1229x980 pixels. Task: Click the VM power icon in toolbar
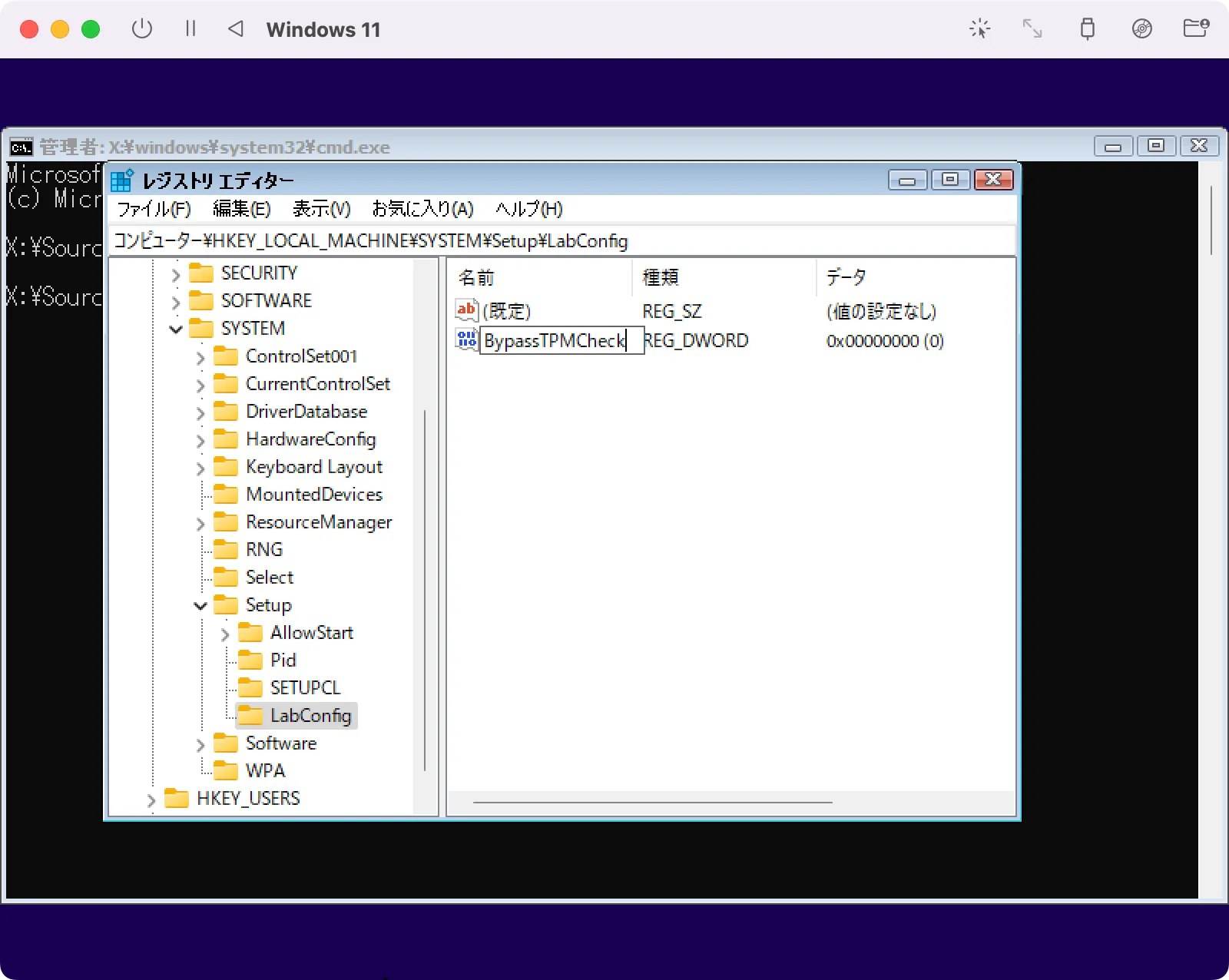coord(142,29)
